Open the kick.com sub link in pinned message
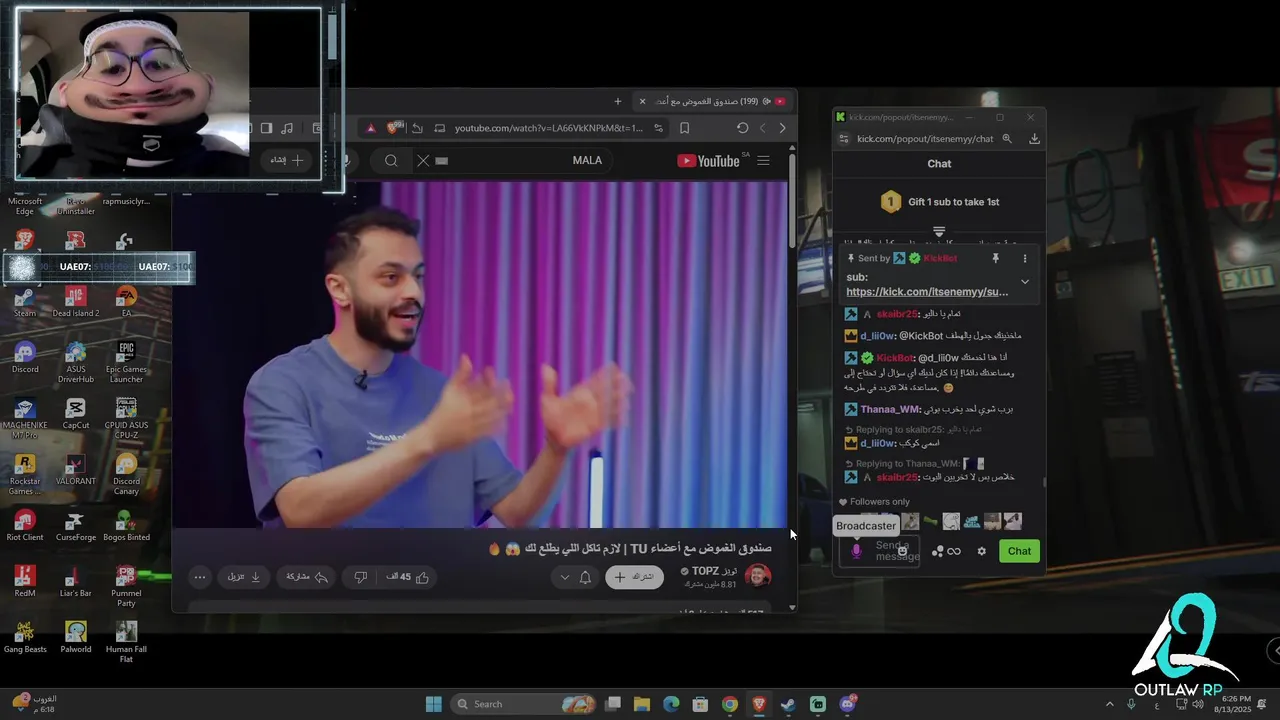Image resolution: width=1280 pixels, height=720 pixels. tap(927, 292)
